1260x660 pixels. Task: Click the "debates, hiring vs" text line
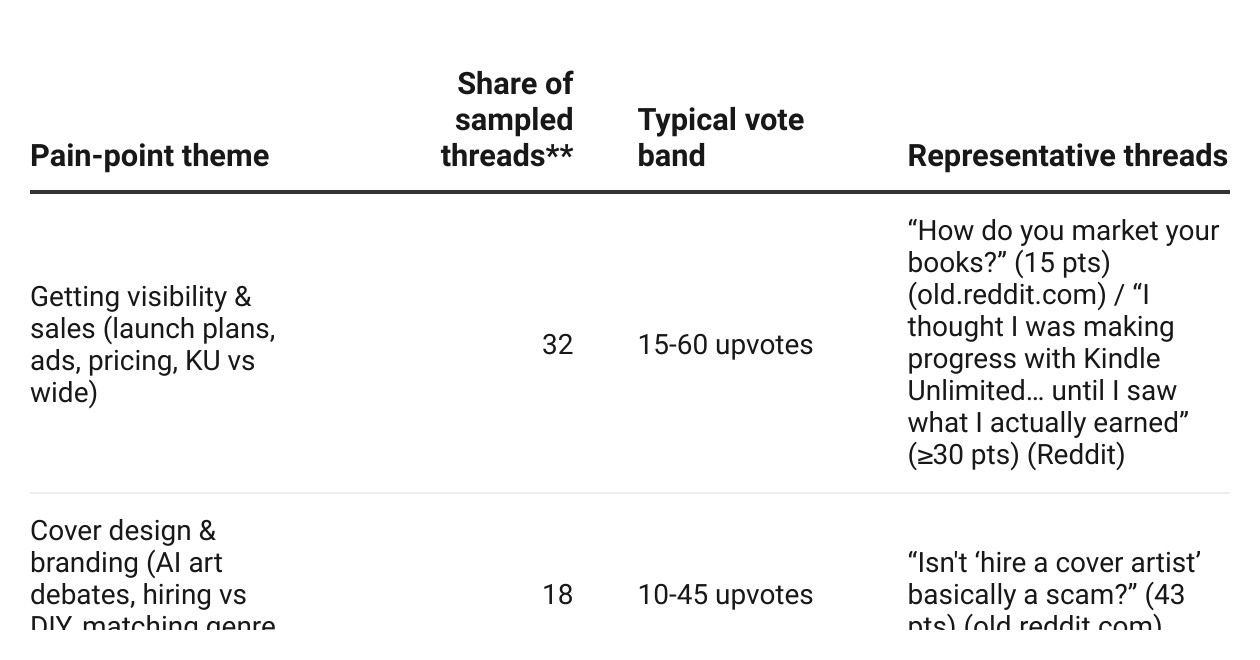pos(138,595)
